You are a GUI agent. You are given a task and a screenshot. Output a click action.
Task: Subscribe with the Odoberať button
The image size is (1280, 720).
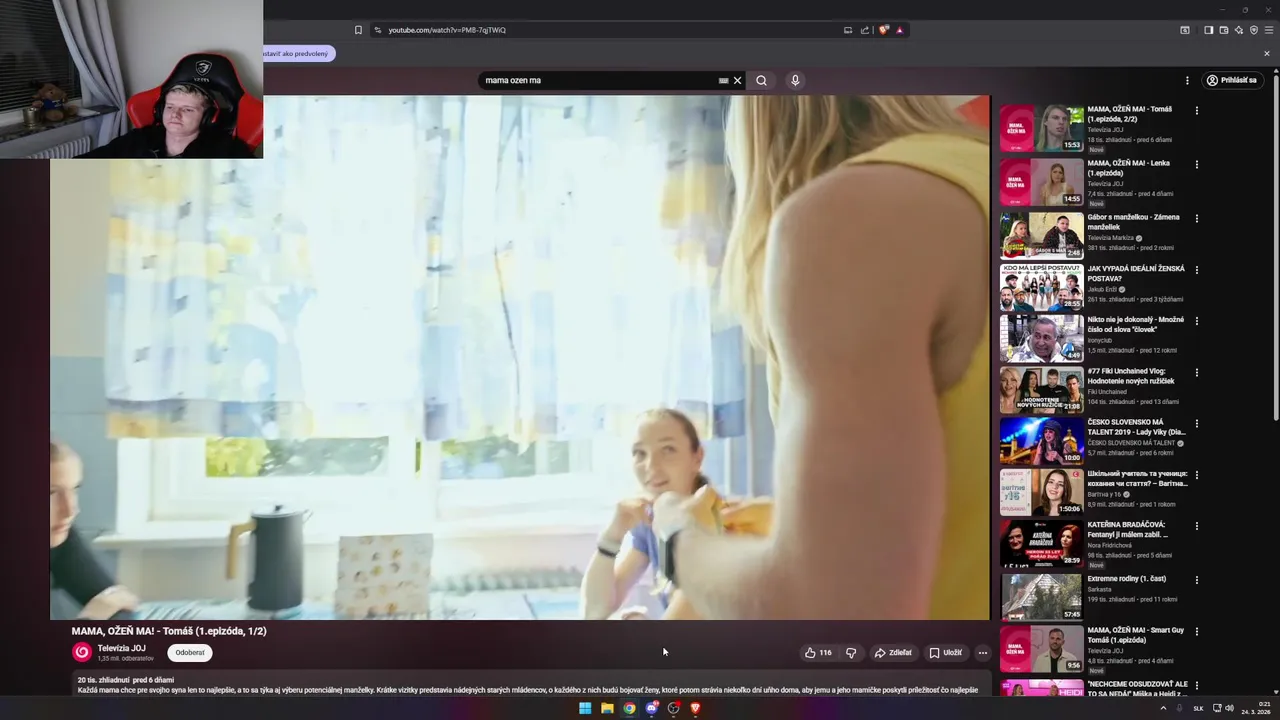click(190, 652)
